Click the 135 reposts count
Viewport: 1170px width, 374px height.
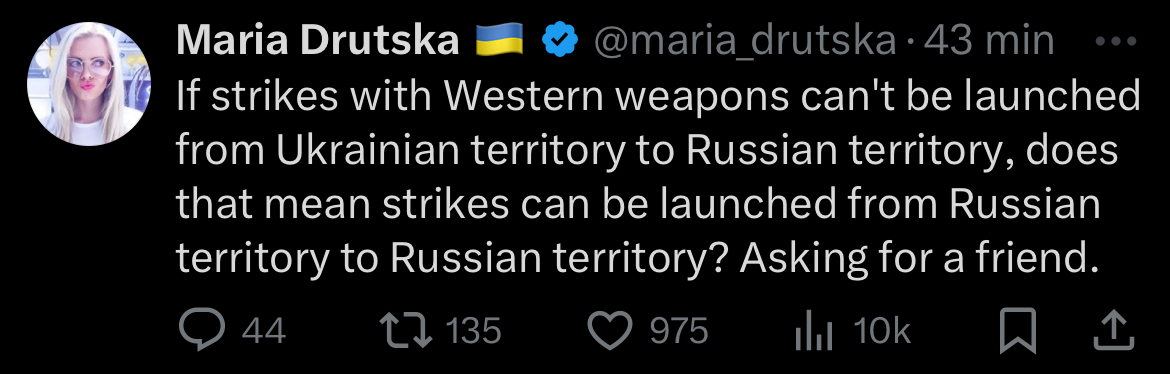tap(474, 331)
